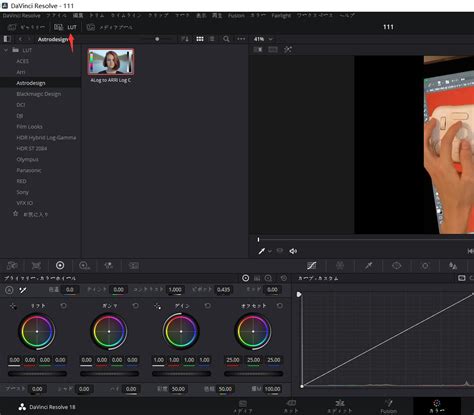The image size is (474, 415).
Task: Adjust the lift master wheel slider
Action: coord(37,374)
